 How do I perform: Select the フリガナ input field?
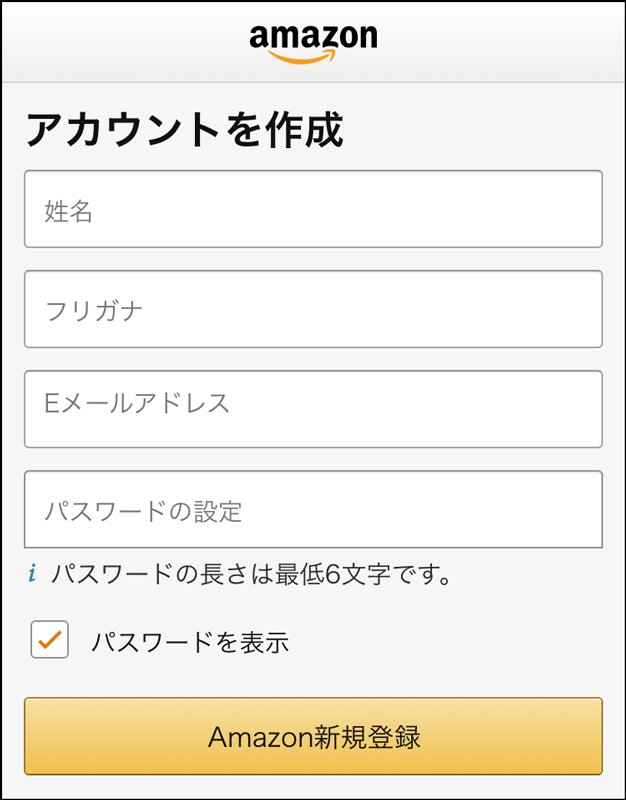click(313, 309)
